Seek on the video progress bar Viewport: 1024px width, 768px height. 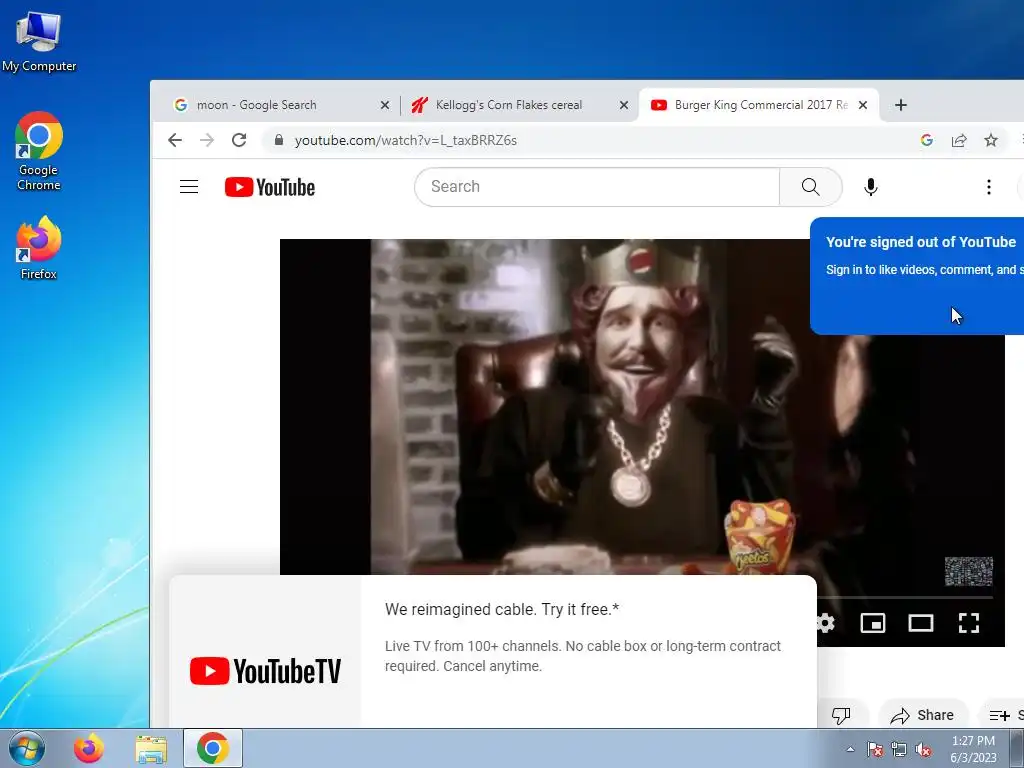coord(904,597)
